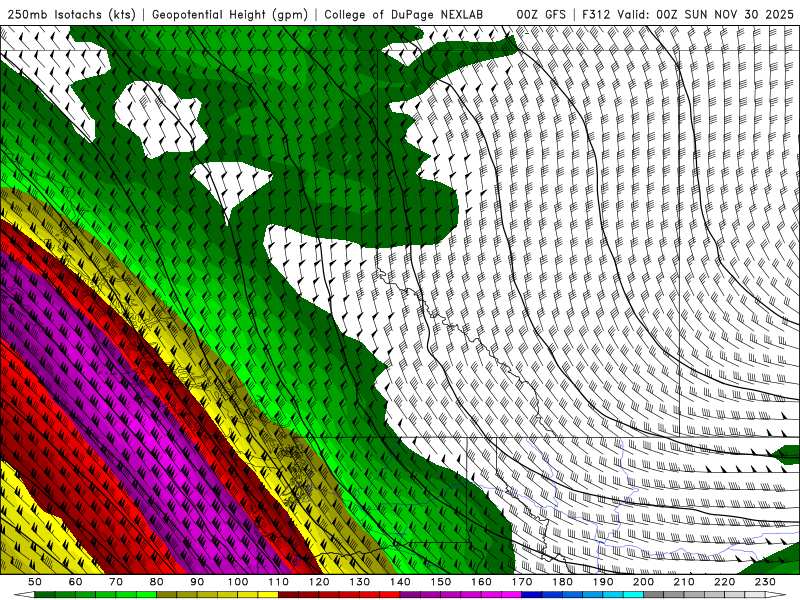This screenshot has height=600, width=800.
Task: Click the bright magenta swatch just below 170 kts
Action: point(511,594)
